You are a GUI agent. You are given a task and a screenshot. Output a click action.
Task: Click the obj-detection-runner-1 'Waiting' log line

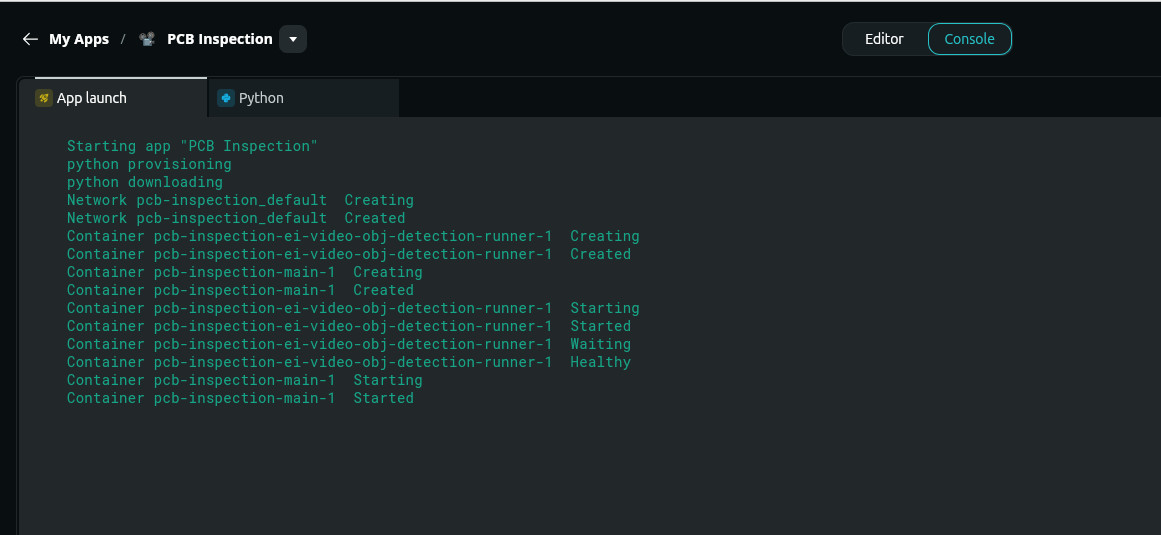coord(349,344)
